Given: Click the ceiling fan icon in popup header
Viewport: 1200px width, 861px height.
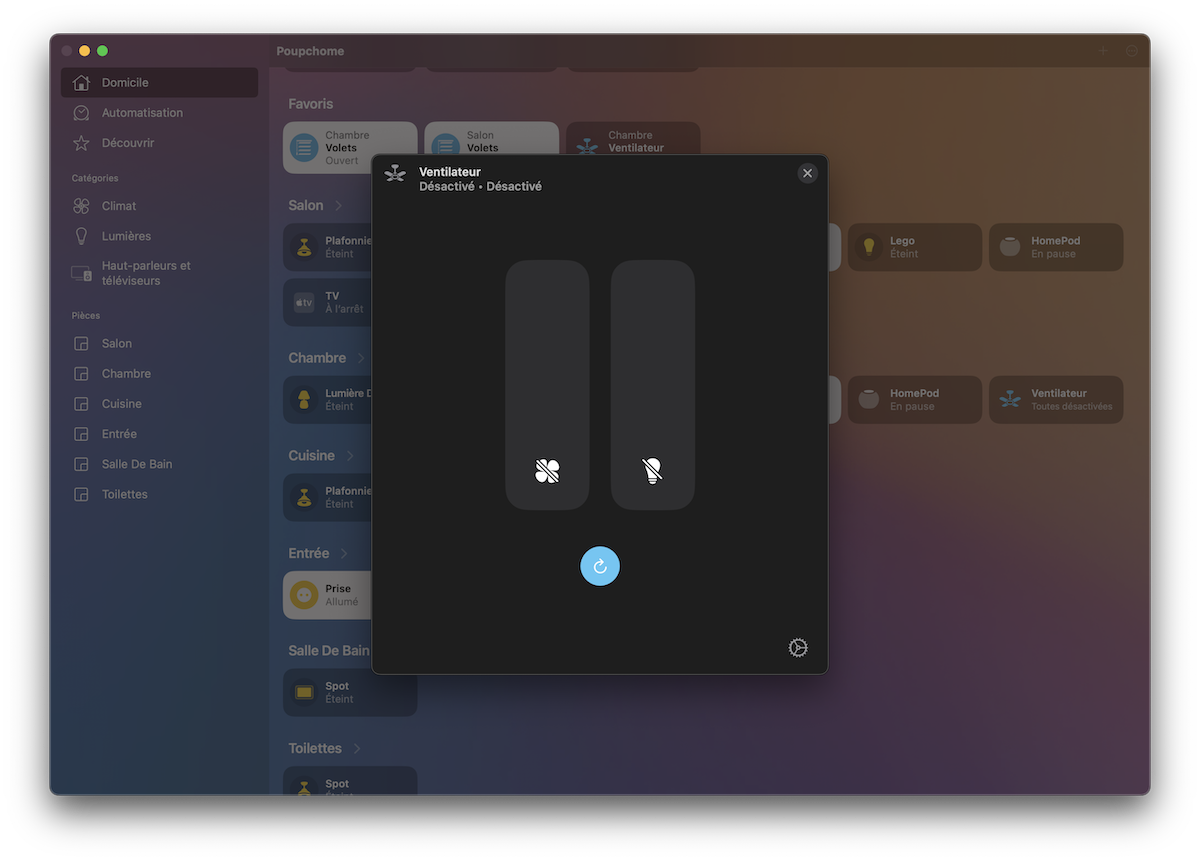Looking at the screenshot, I should (x=395, y=173).
